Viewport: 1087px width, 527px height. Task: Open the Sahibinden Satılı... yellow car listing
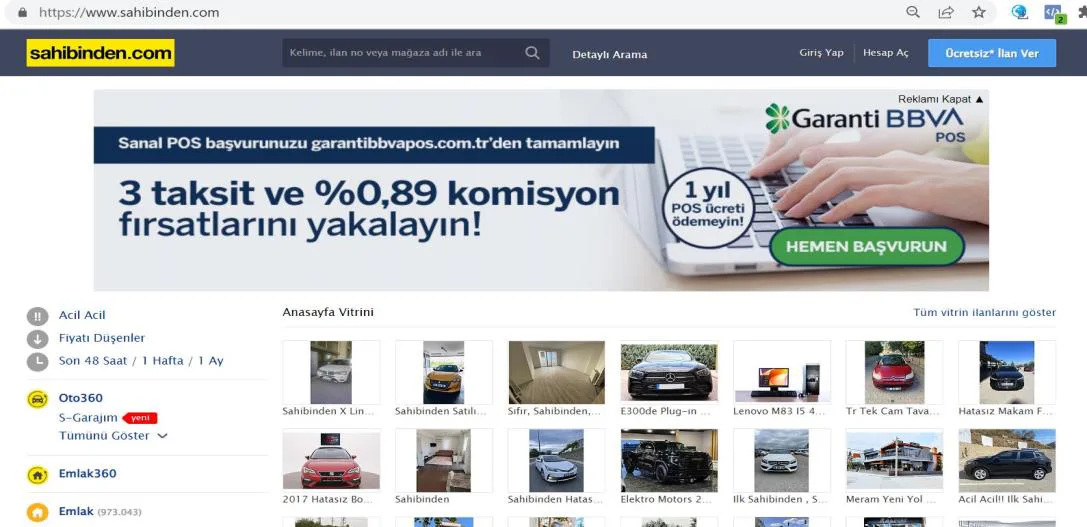[444, 372]
